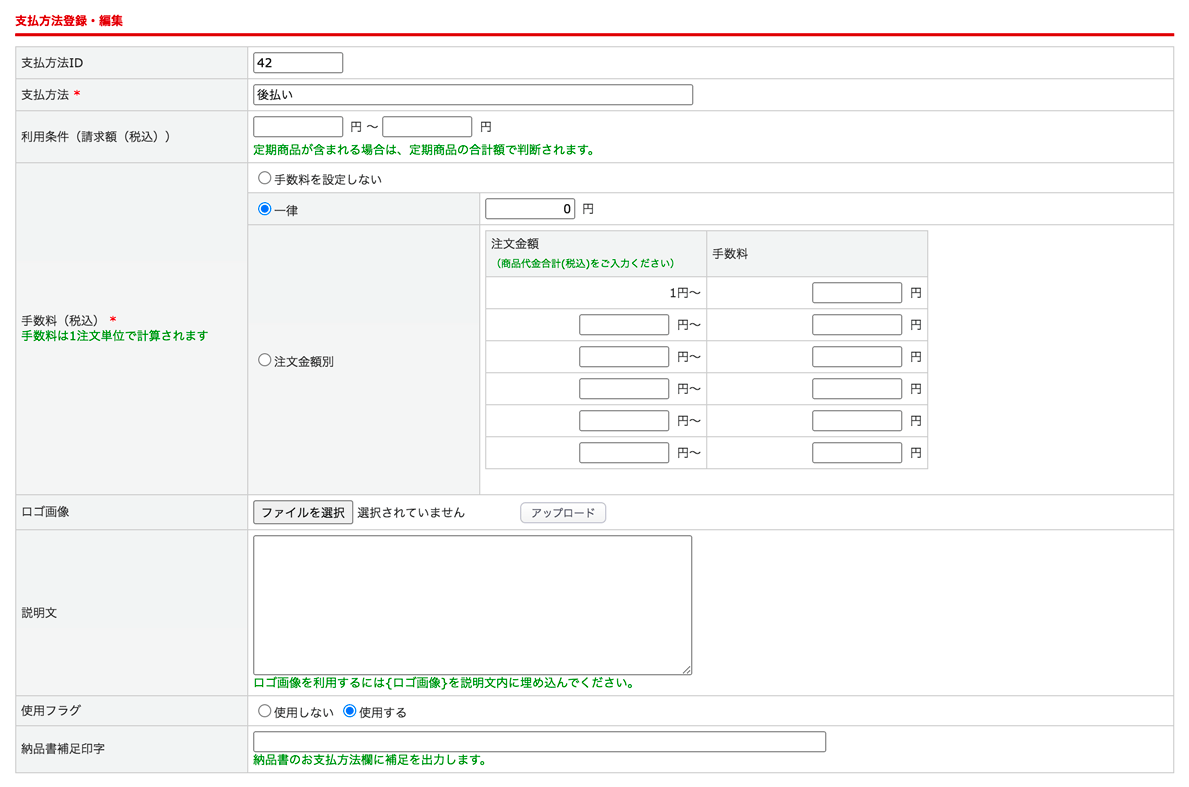This screenshot has width=1189, height=787.
Task: Click the 納品書補足印字 input field
Action: [539, 742]
